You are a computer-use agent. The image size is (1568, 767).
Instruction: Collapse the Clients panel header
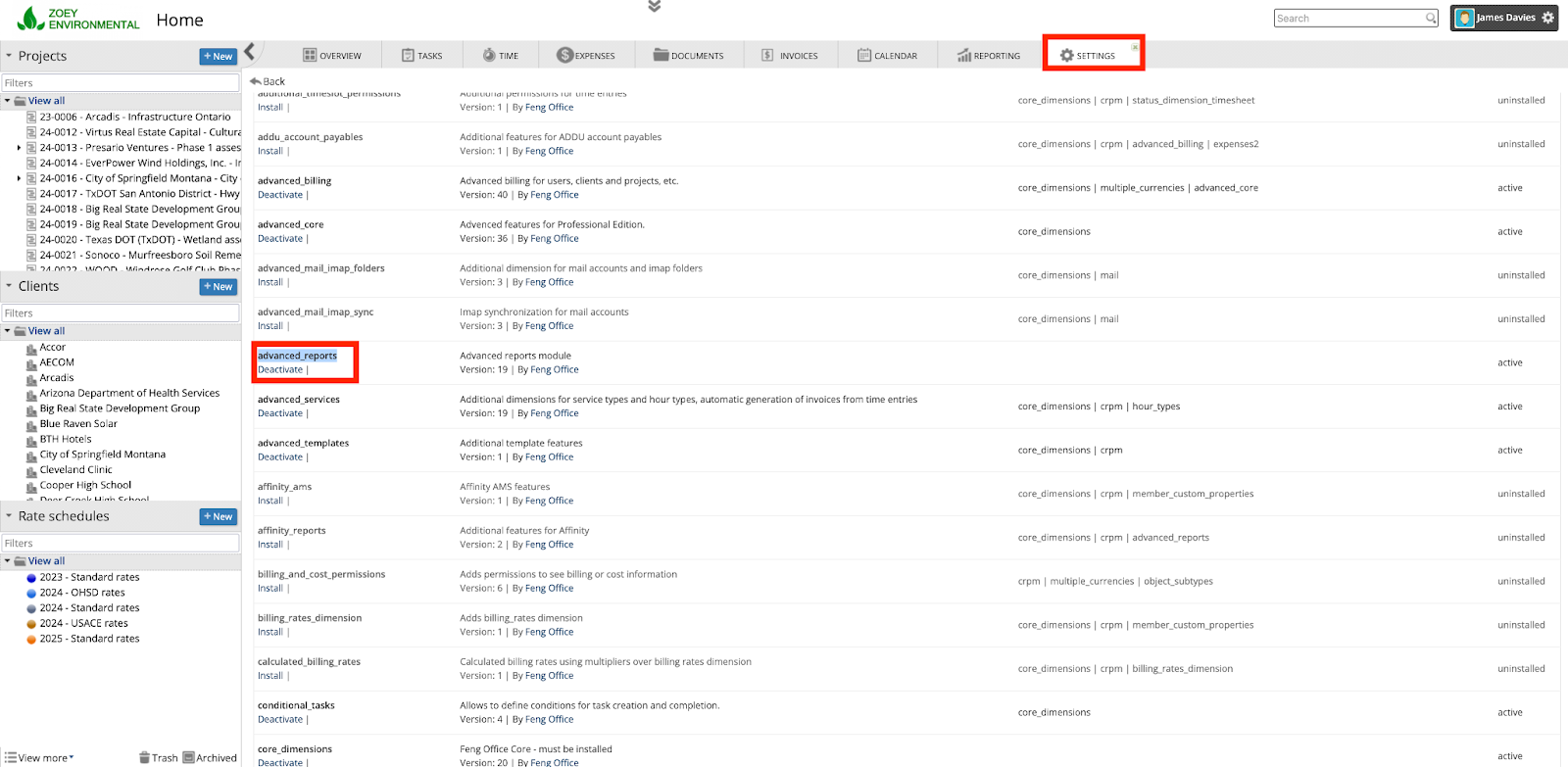[x=9, y=286]
